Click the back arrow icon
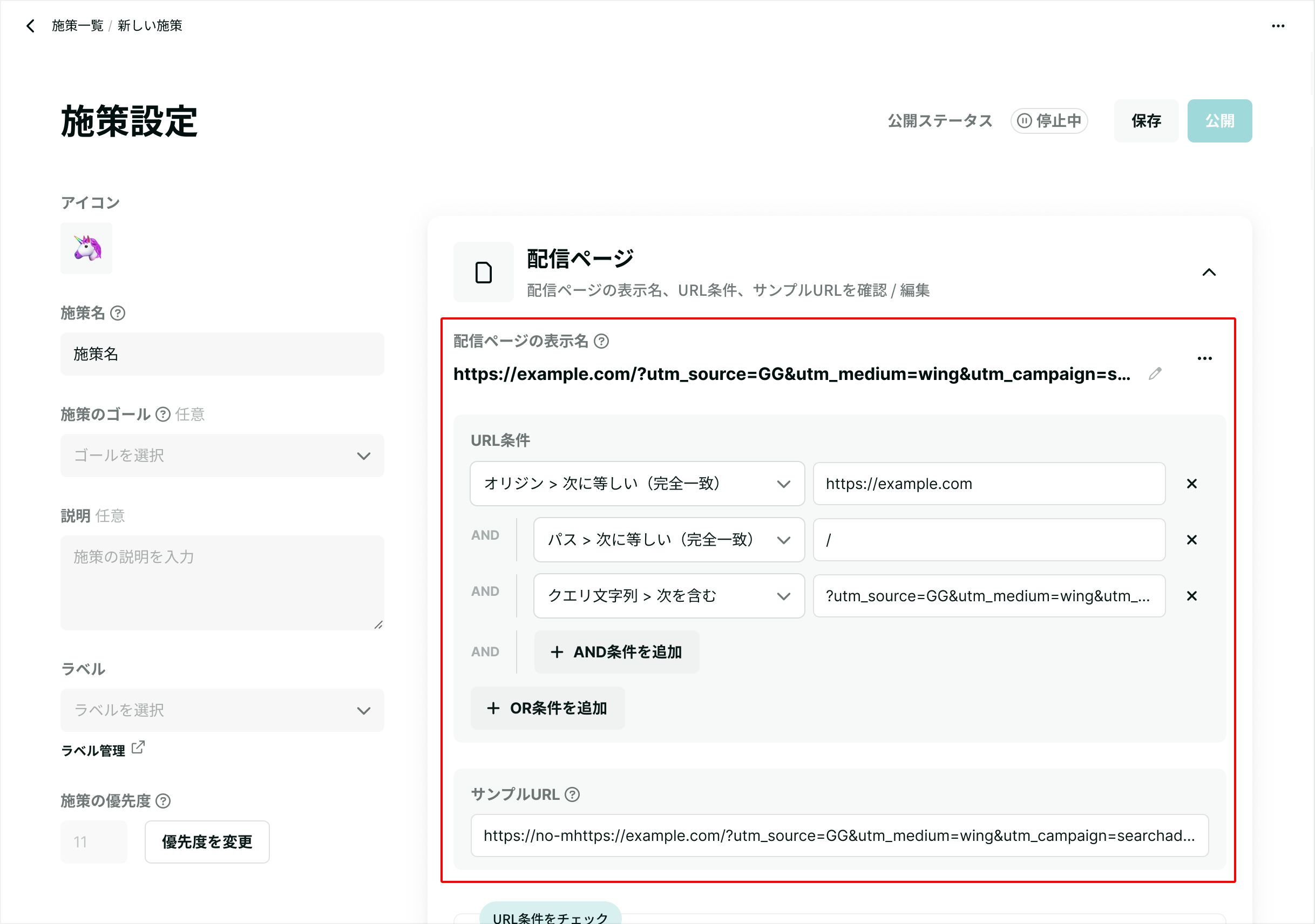1315x924 pixels. 30,26
